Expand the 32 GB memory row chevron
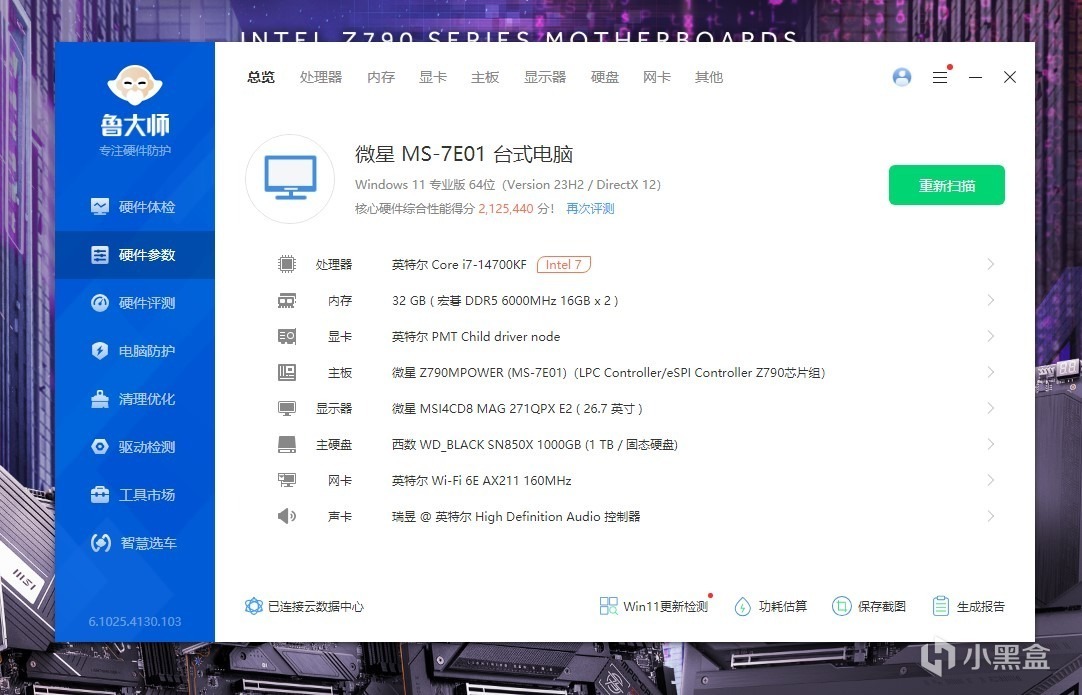Viewport: 1082px width, 695px height. (x=990, y=300)
